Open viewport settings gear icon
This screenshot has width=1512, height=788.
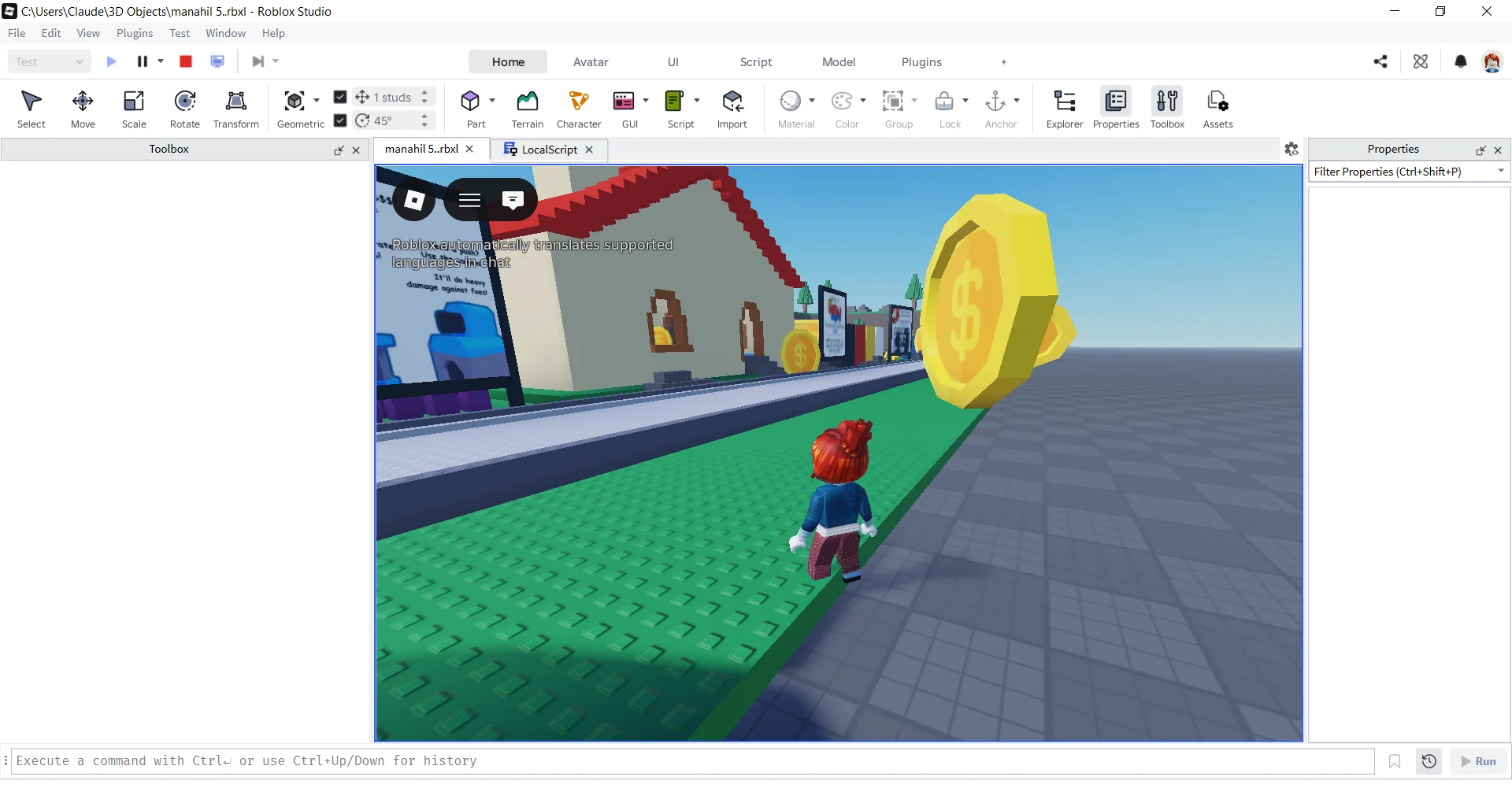click(1291, 149)
